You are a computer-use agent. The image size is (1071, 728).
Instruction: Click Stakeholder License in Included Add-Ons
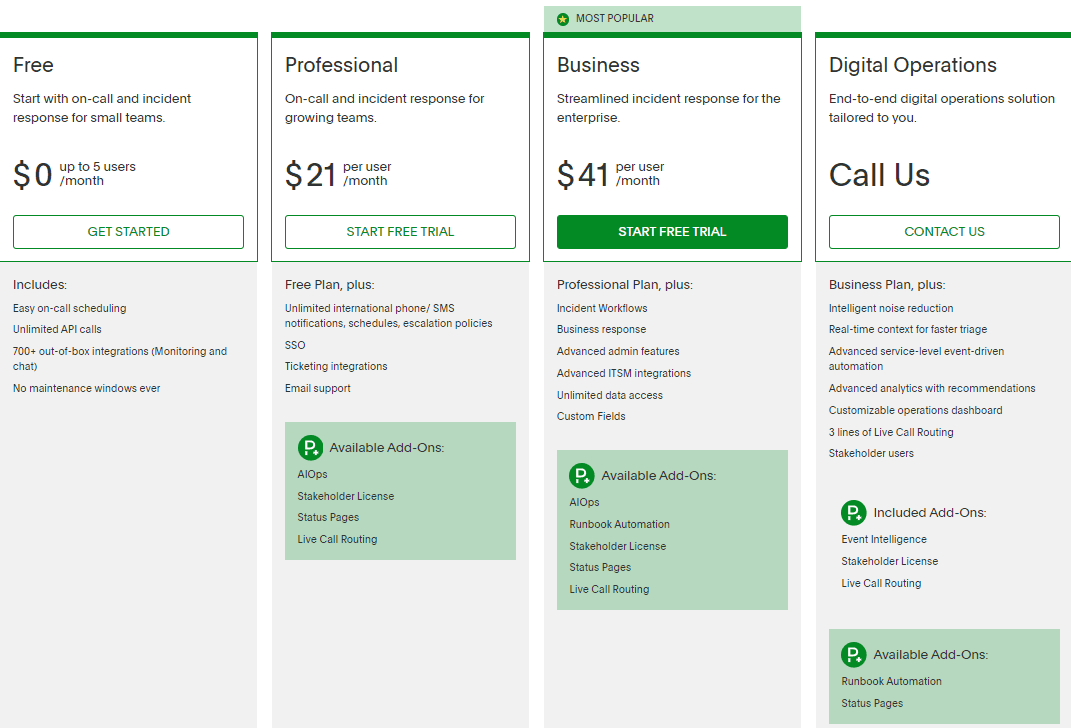pyautogui.click(x=889, y=561)
